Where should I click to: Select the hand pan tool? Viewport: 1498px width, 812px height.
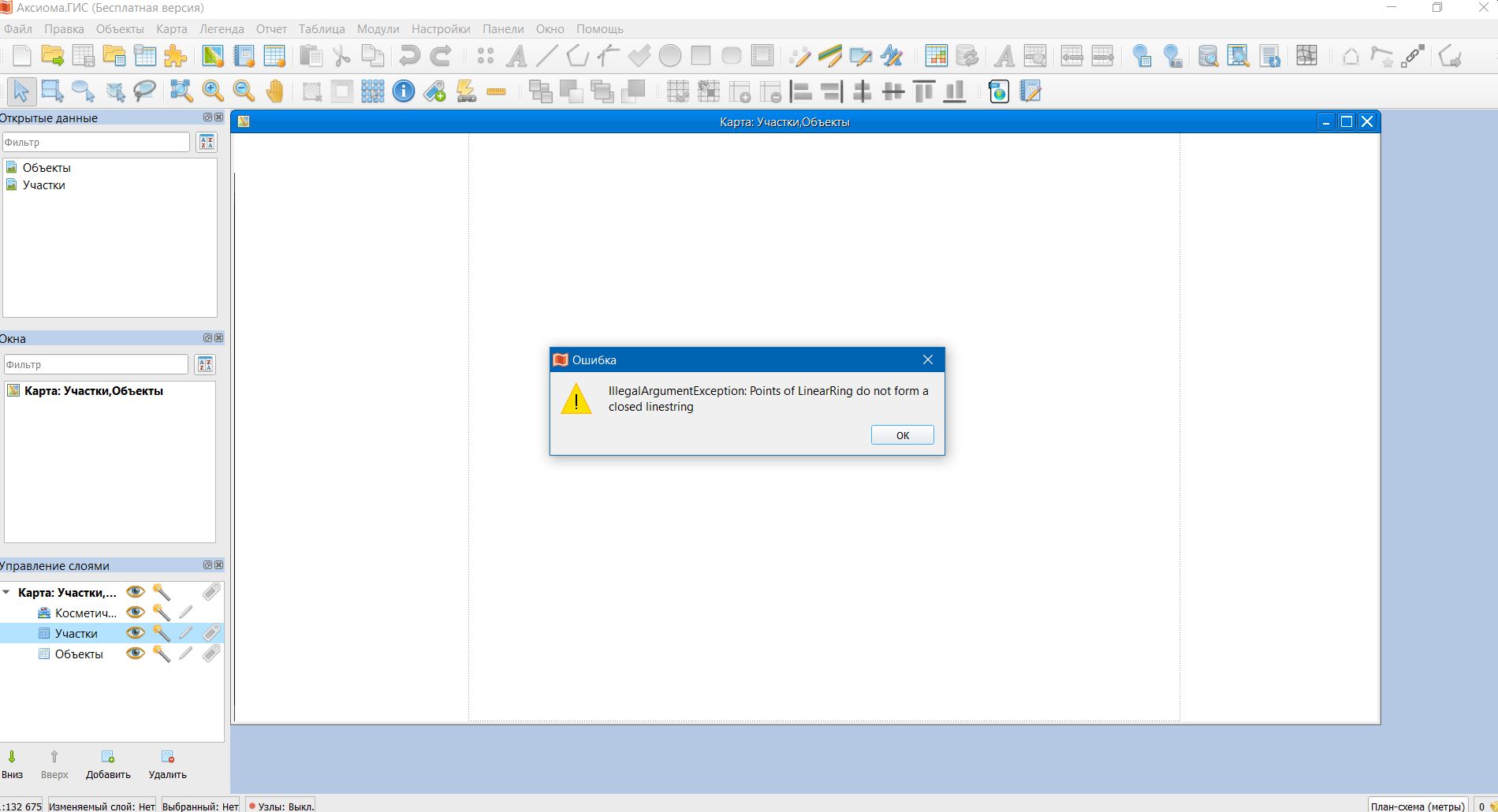274,91
